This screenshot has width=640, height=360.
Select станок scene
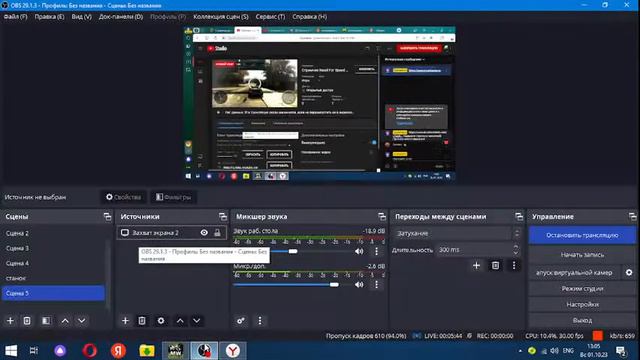[53, 278]
